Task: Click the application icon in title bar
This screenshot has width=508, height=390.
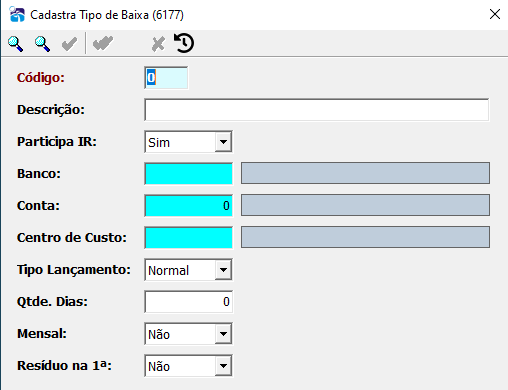Action: pos(17,14)
